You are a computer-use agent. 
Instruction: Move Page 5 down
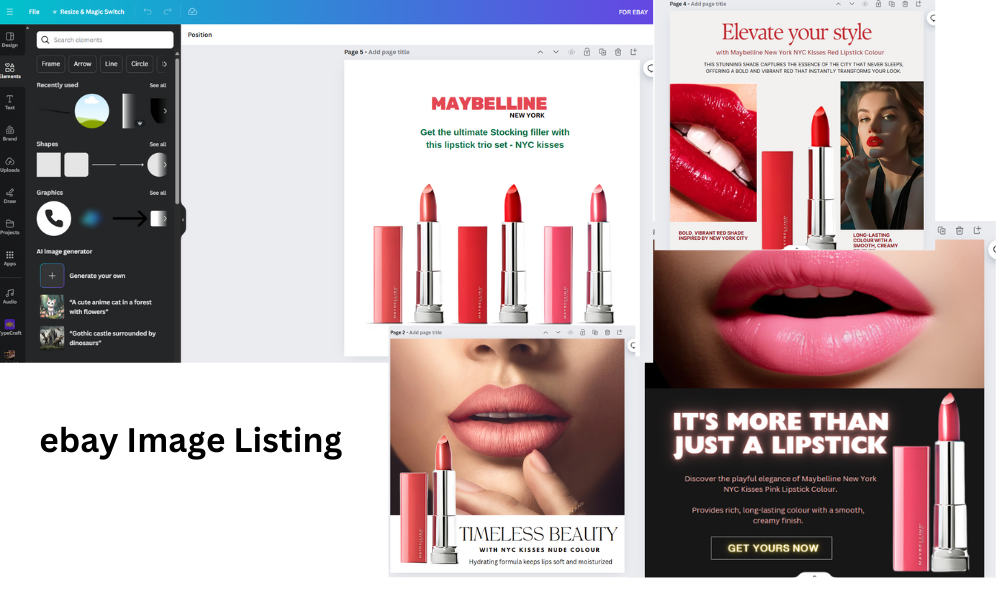pos(556,52)
